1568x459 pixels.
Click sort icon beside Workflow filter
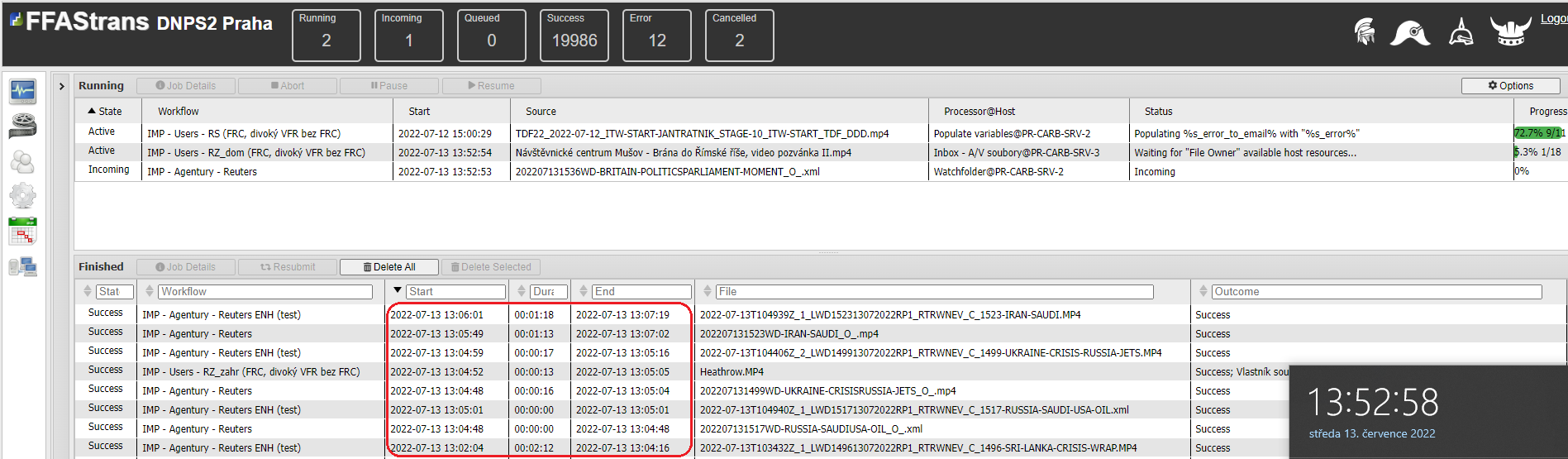(x=150, y=291)
